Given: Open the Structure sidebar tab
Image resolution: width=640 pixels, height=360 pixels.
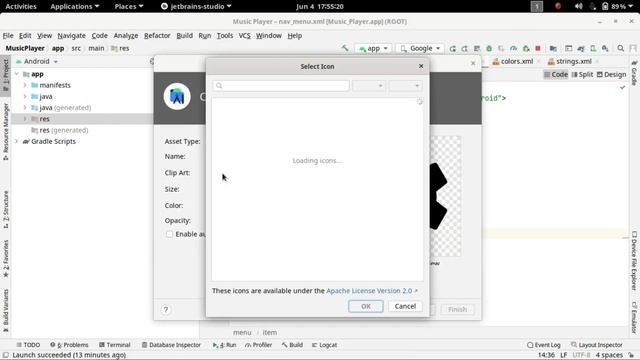Looking at the screenshot, I should (6, 209).
